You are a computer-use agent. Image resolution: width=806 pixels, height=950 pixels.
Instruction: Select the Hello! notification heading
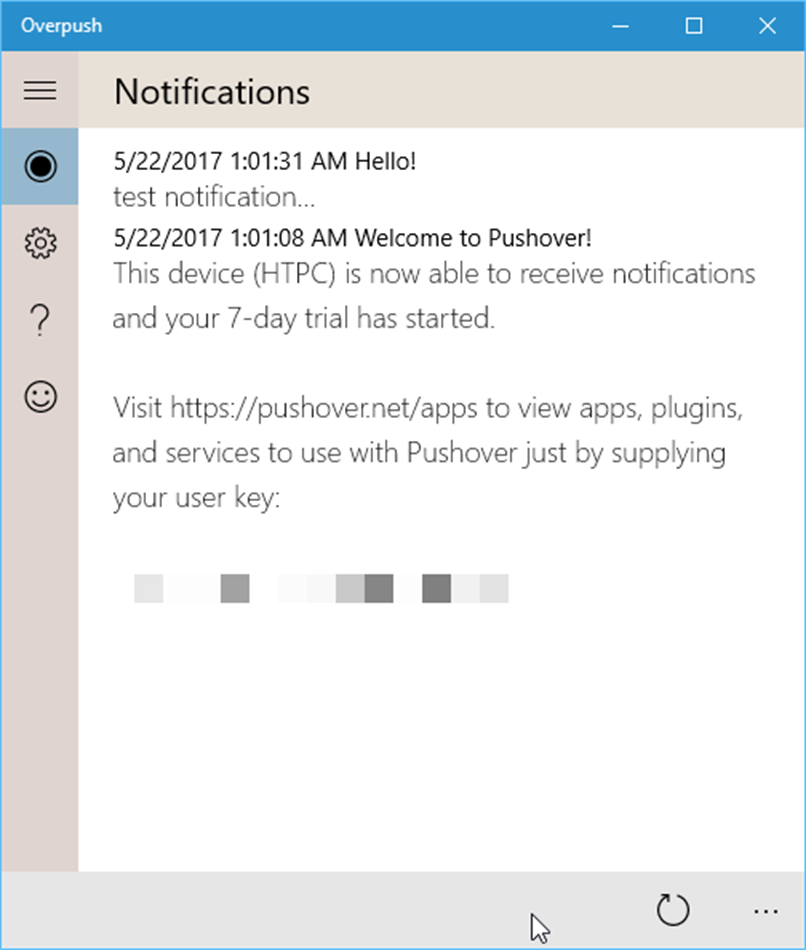coord(265,162)
